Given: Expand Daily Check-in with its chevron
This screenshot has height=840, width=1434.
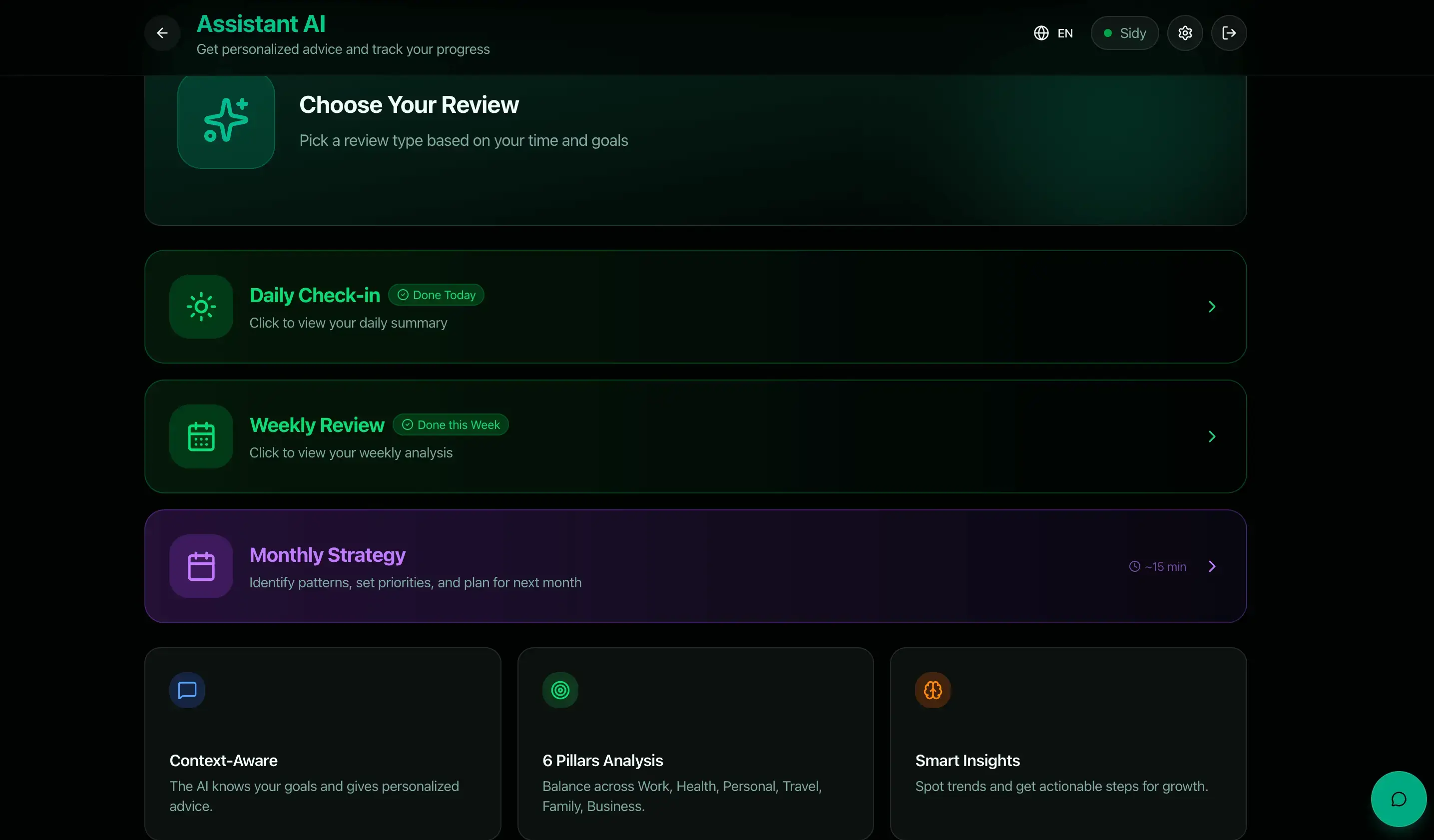Looking at the screenshot, I should pos(1212,307).
